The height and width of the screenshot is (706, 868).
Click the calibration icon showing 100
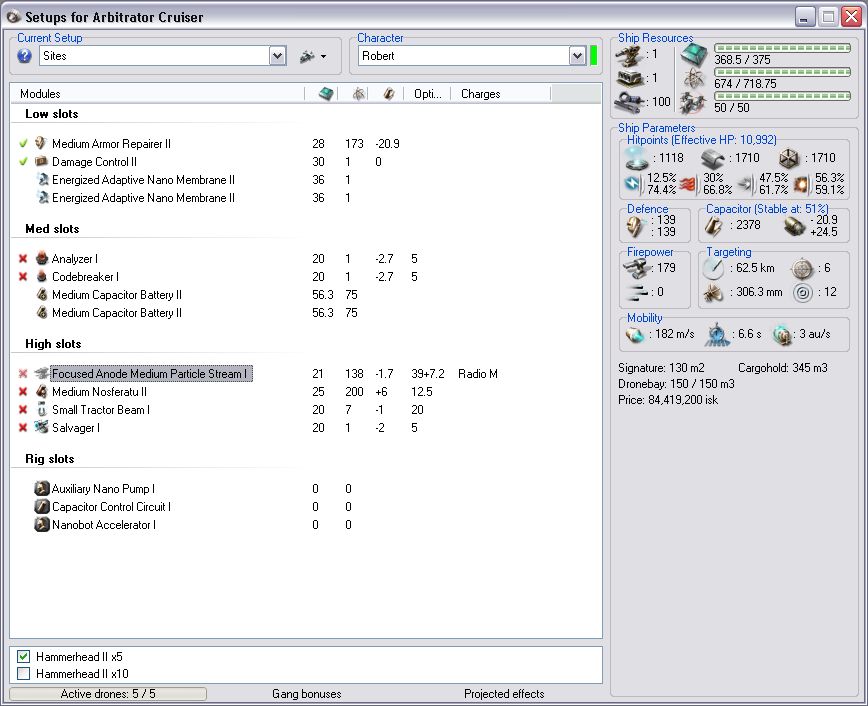[x=629, y=102]
